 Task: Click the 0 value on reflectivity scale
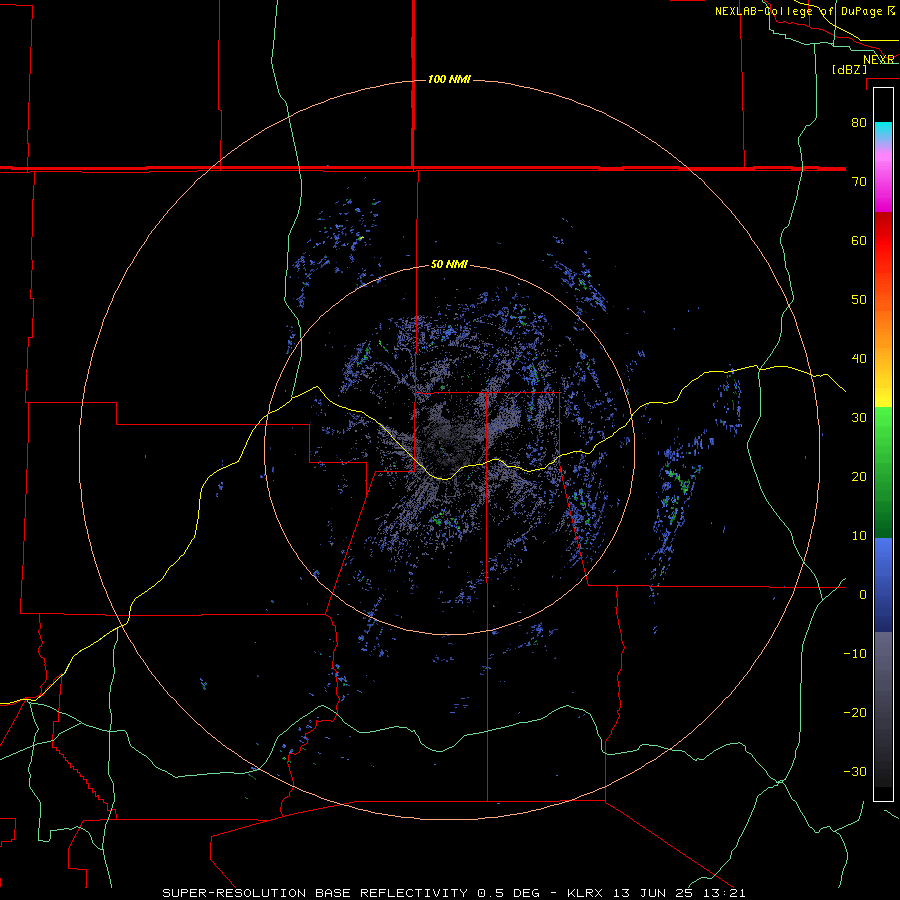pos(863,595)
